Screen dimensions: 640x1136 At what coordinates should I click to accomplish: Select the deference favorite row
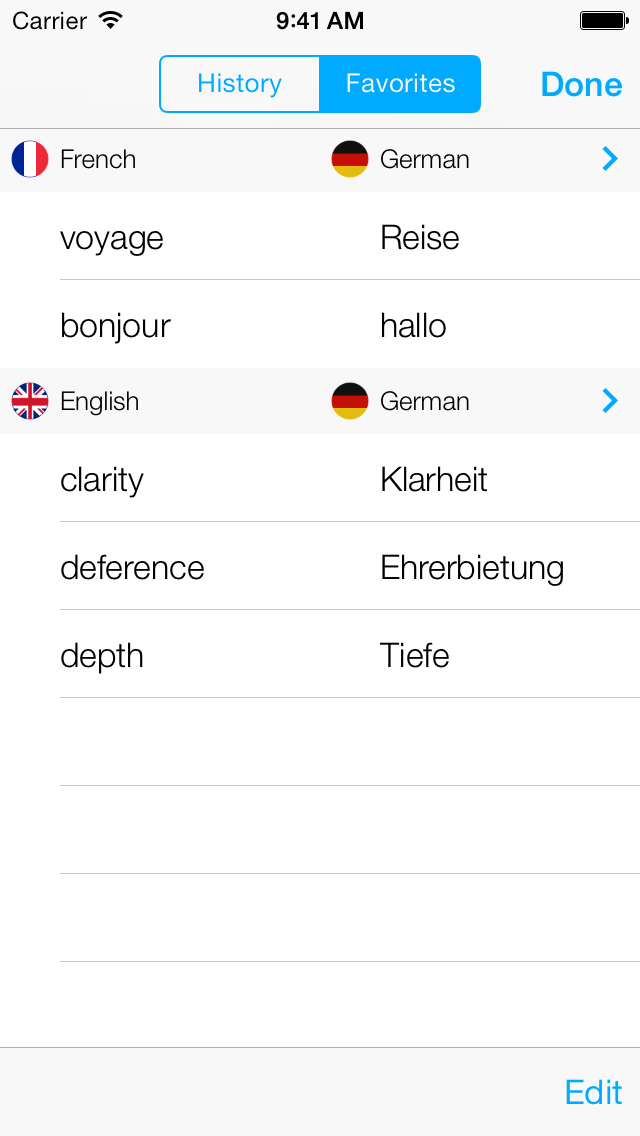click(x=320, y=566)
